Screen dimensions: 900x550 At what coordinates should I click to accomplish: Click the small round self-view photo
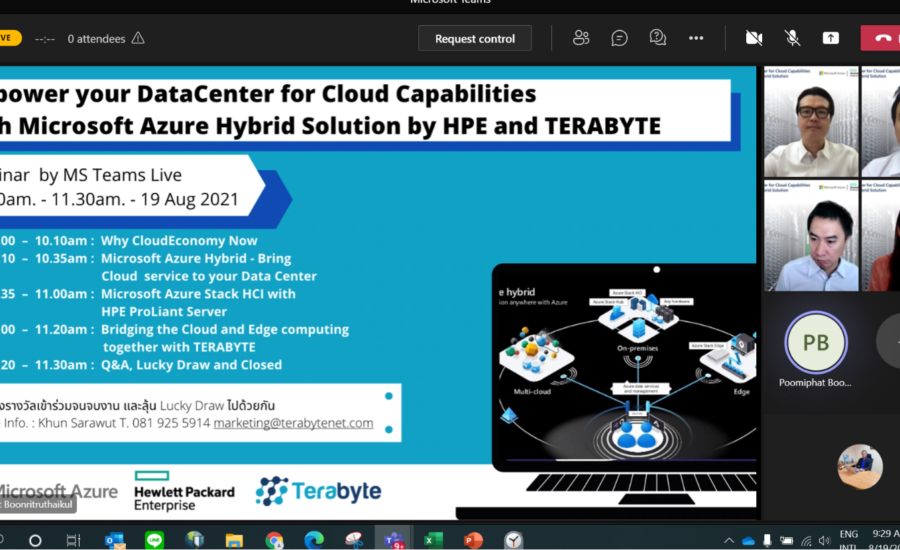pos(860,466)
